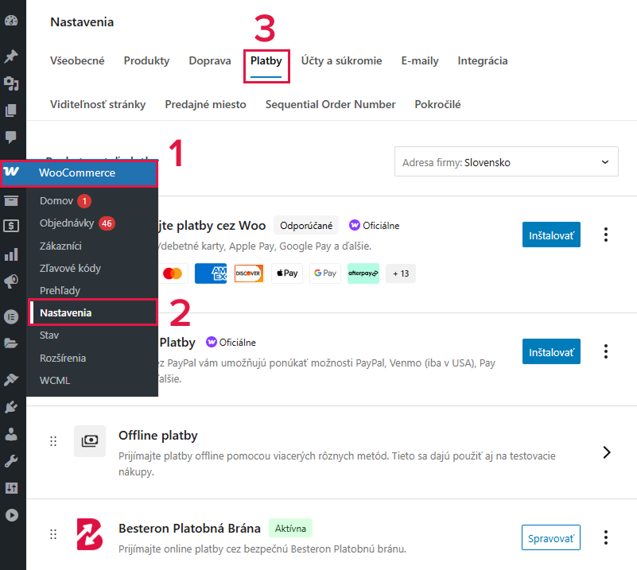Open Rozšírenia submenu item

click(63, 358)
